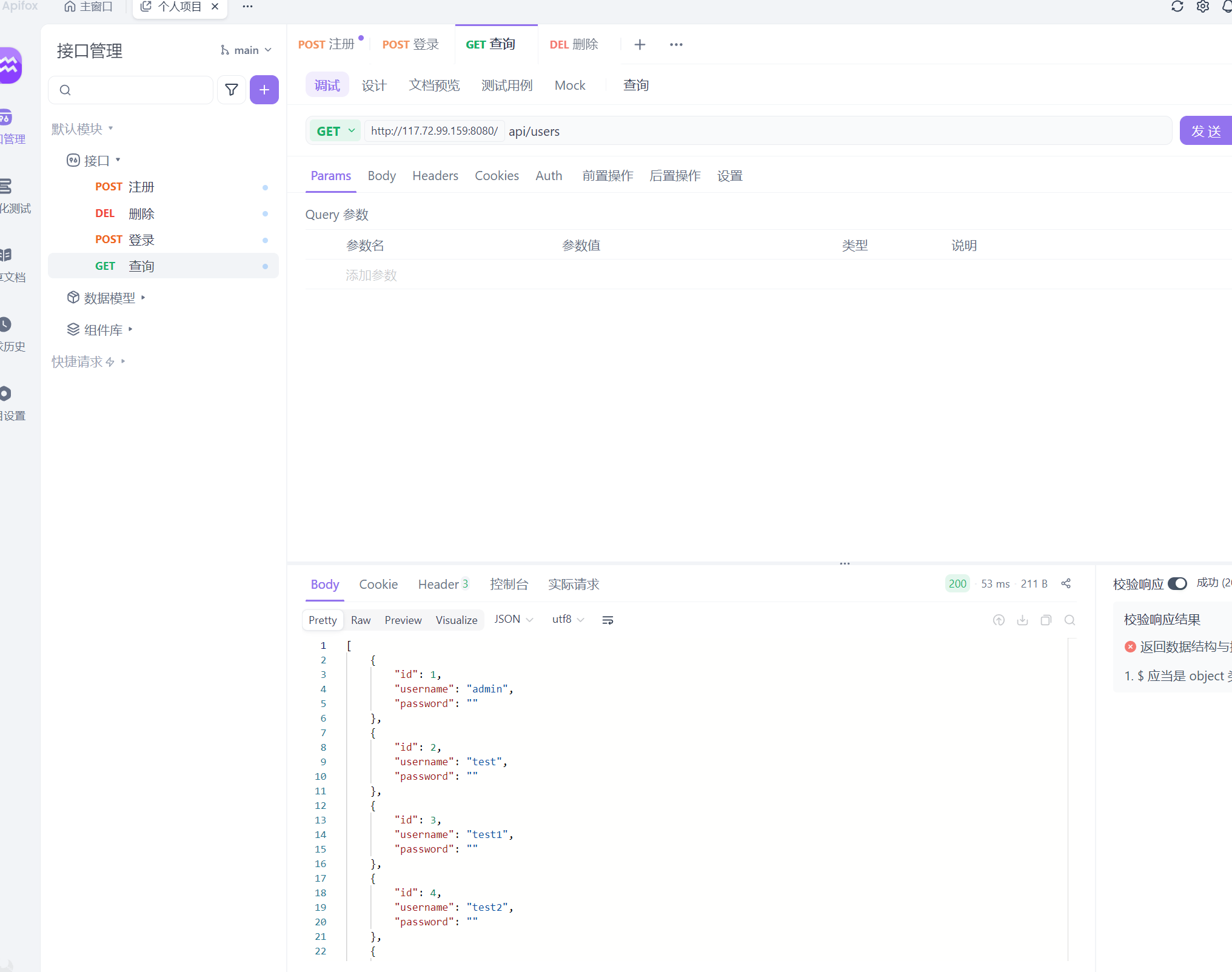Copy the response body
Image resolution: width=1232 pixels, height=972 pixels.
(1046, 620)
